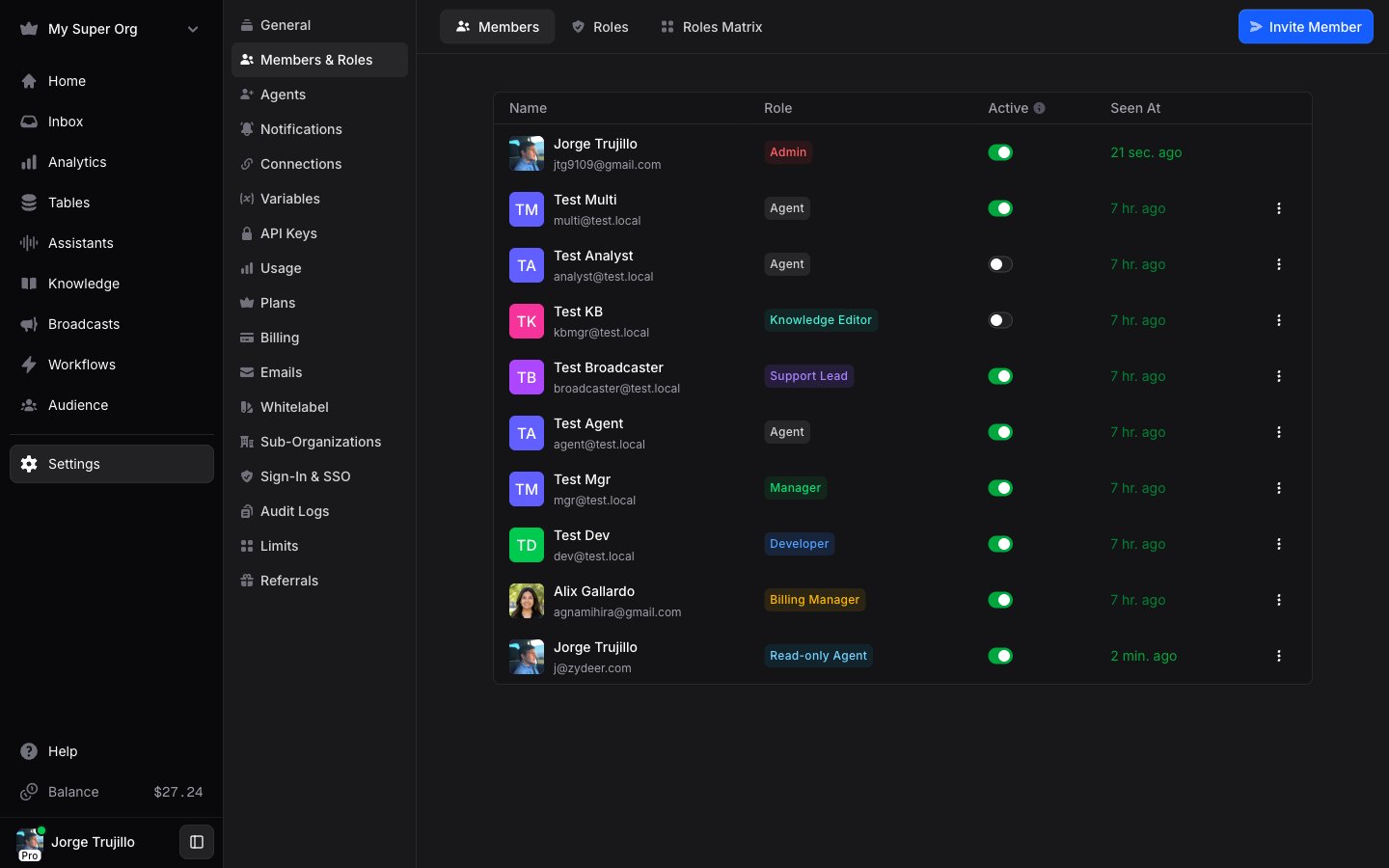
Task: Click the Inbox tray icon
Action: tap(29, 122)
